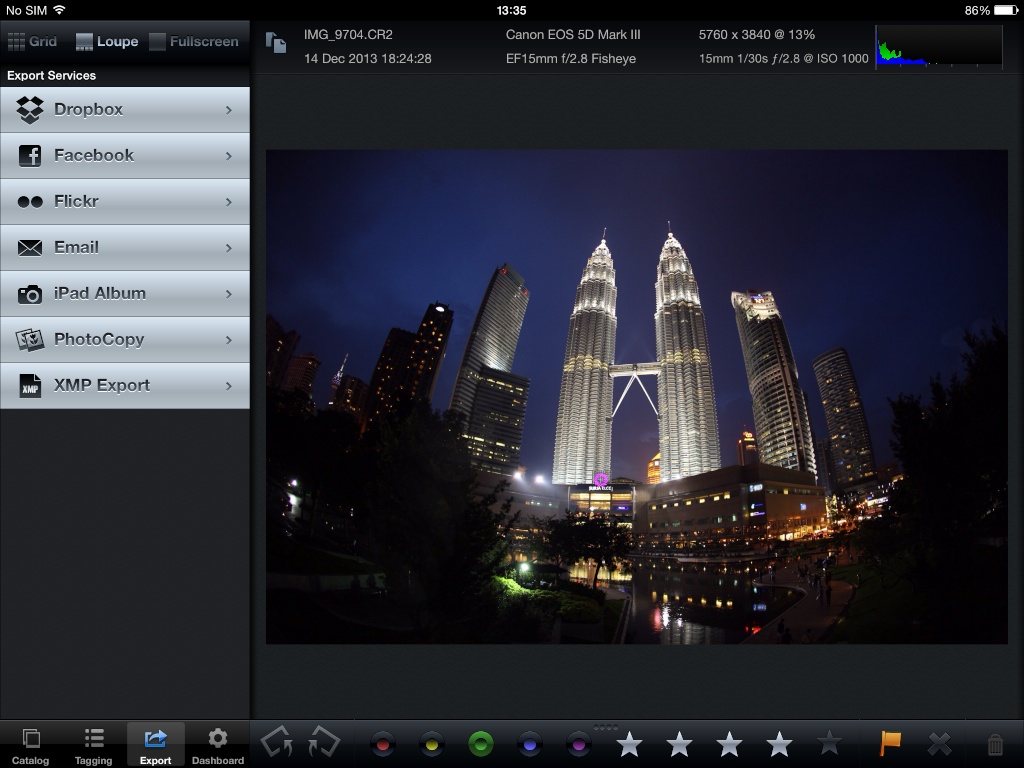Apply the purple color label
This screenshot has width=1024, height=768.
(579, 744)
